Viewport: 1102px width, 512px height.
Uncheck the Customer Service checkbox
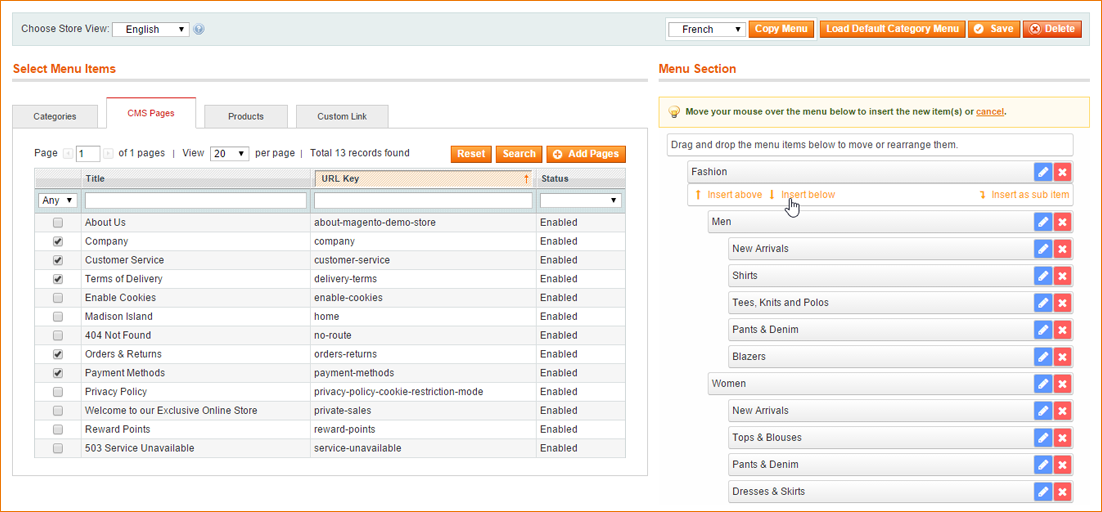pyautogui.click(x=58, y=261)
